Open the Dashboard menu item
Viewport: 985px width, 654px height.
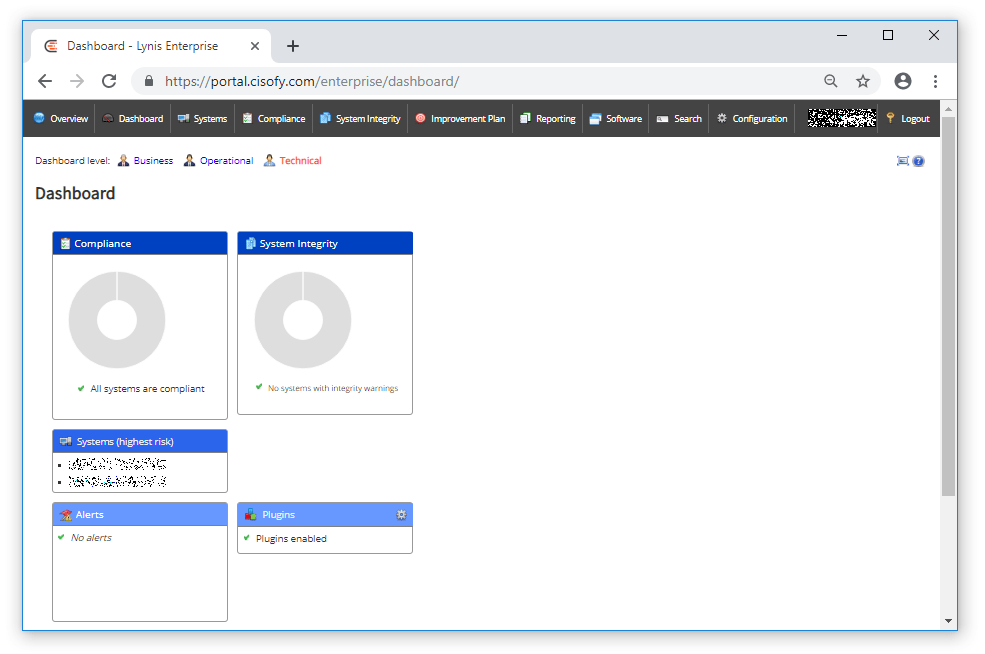pyautogui.click(x=133, y=118)
